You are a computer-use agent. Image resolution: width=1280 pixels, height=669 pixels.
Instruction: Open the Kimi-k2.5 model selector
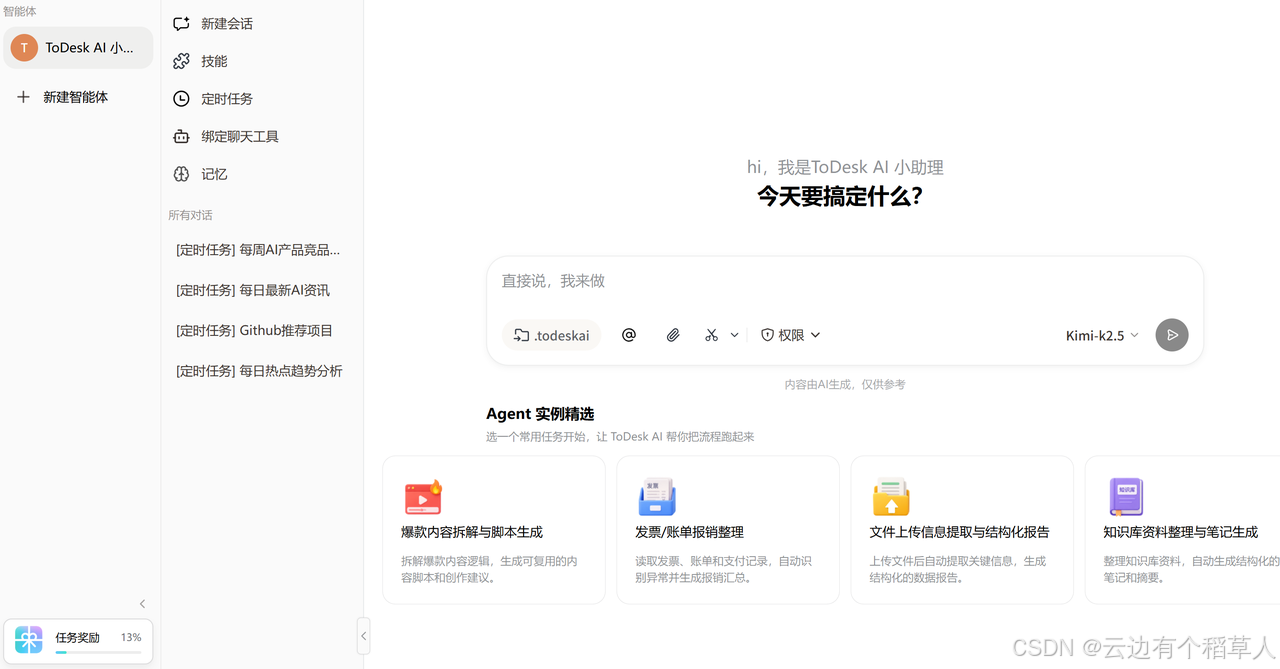[x=1102, y=335]
